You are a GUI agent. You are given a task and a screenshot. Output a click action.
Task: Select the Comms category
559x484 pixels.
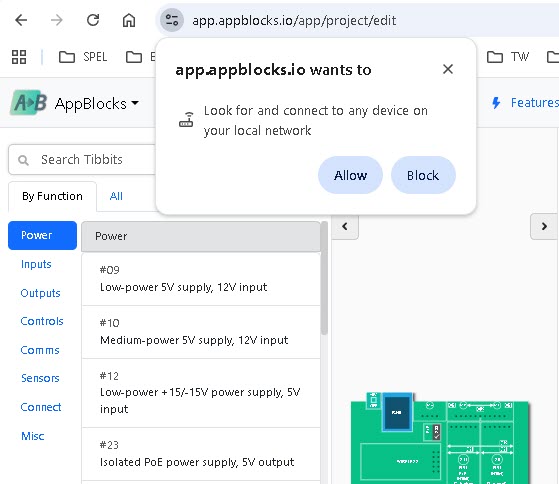[40, 350]
